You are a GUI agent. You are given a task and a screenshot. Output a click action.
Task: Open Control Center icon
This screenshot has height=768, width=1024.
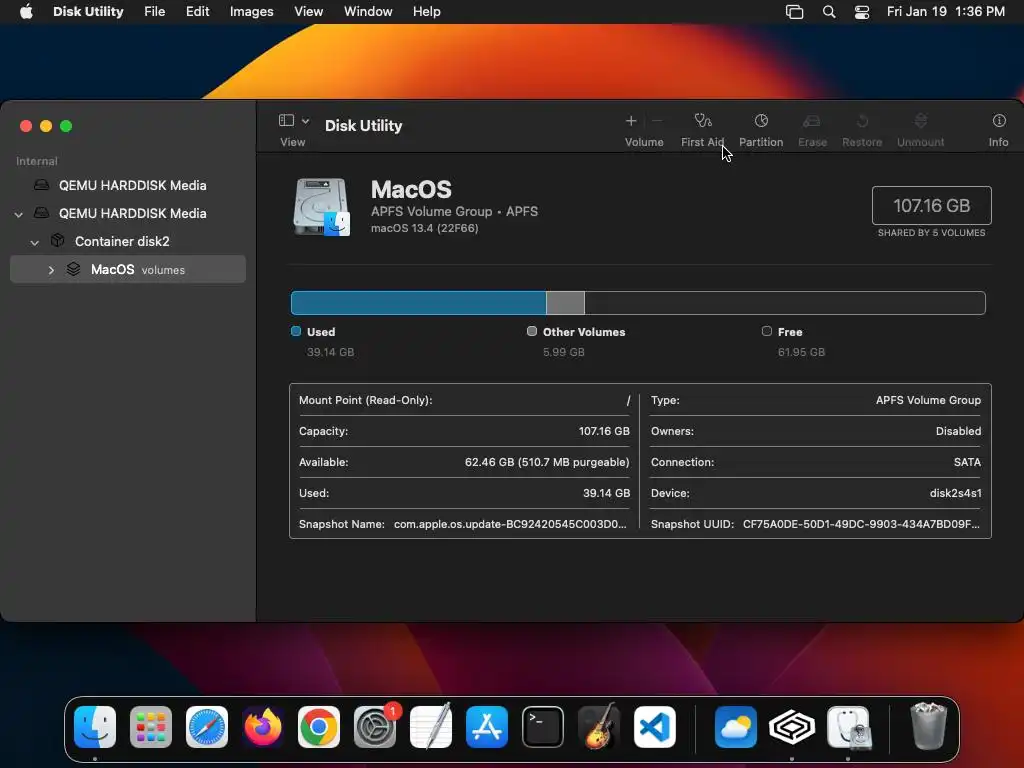862,12
